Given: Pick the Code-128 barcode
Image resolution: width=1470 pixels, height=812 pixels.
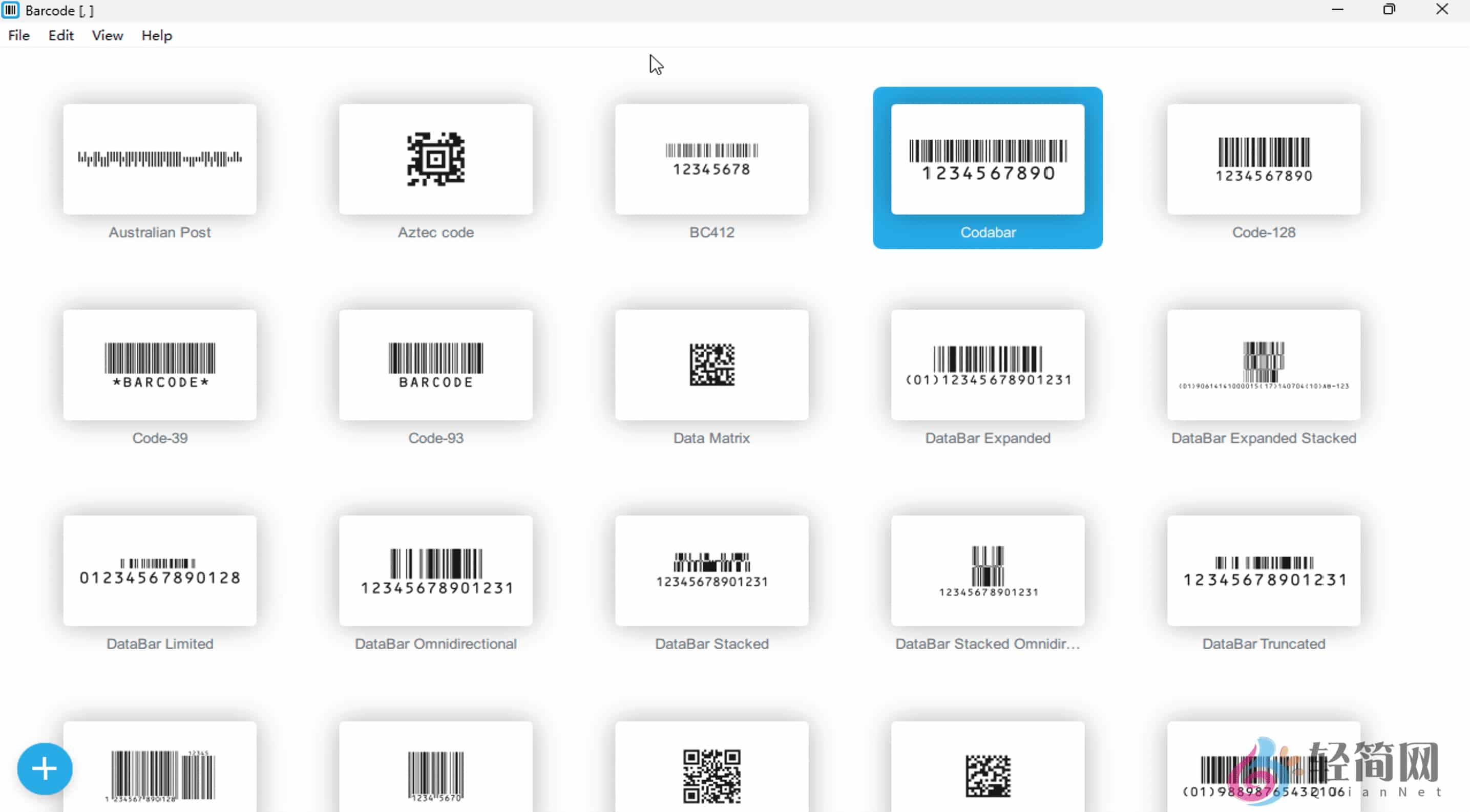Looking at the screenshot, I should coord(1264,160).
